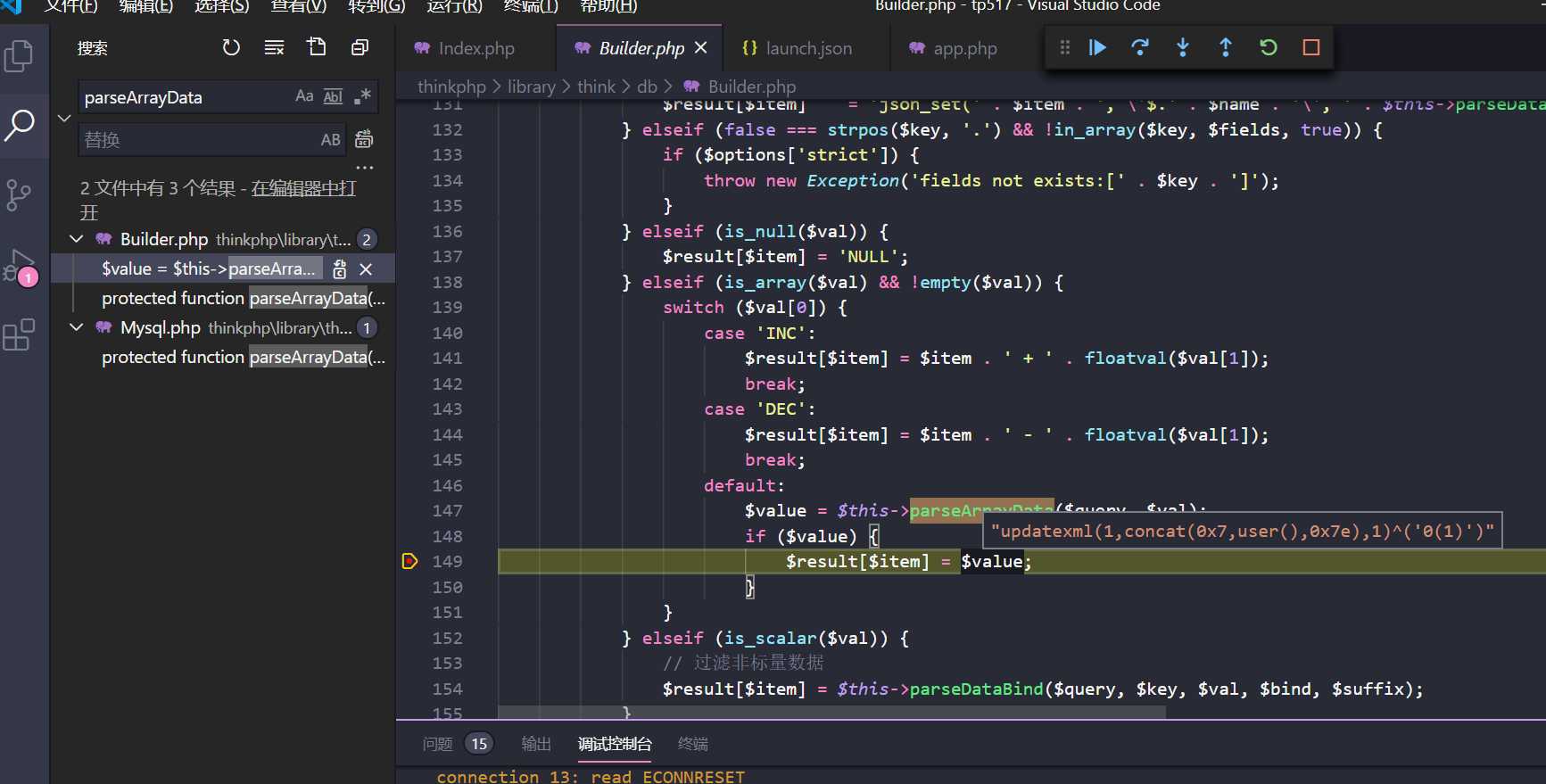Collapse the replace field chevron
Viewport: 1546px width, 784px height.
click(x=64, y=118)
